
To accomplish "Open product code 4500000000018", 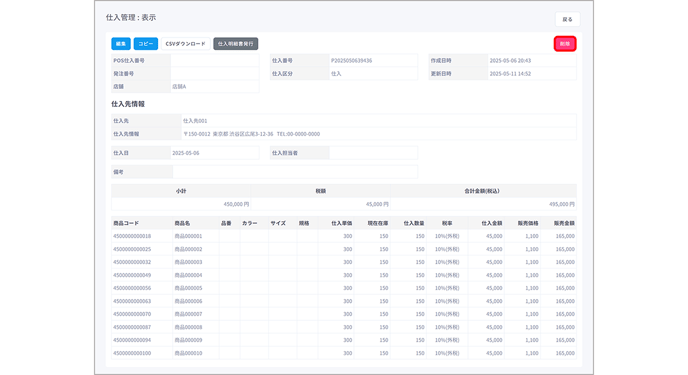I will pos(132,236).
